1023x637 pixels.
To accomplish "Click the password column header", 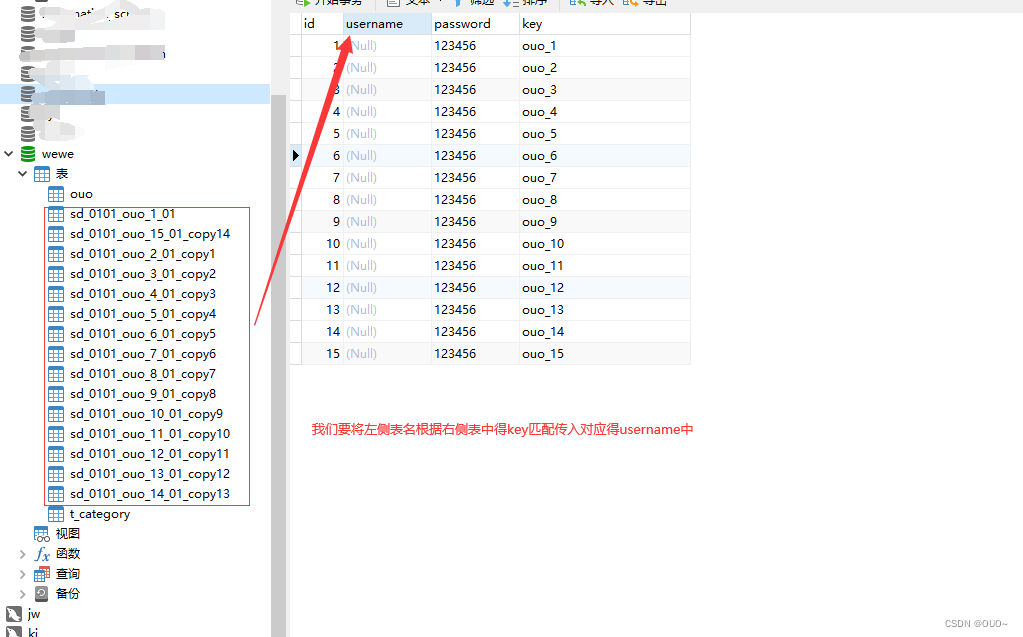I will click(x=476, y=23).
